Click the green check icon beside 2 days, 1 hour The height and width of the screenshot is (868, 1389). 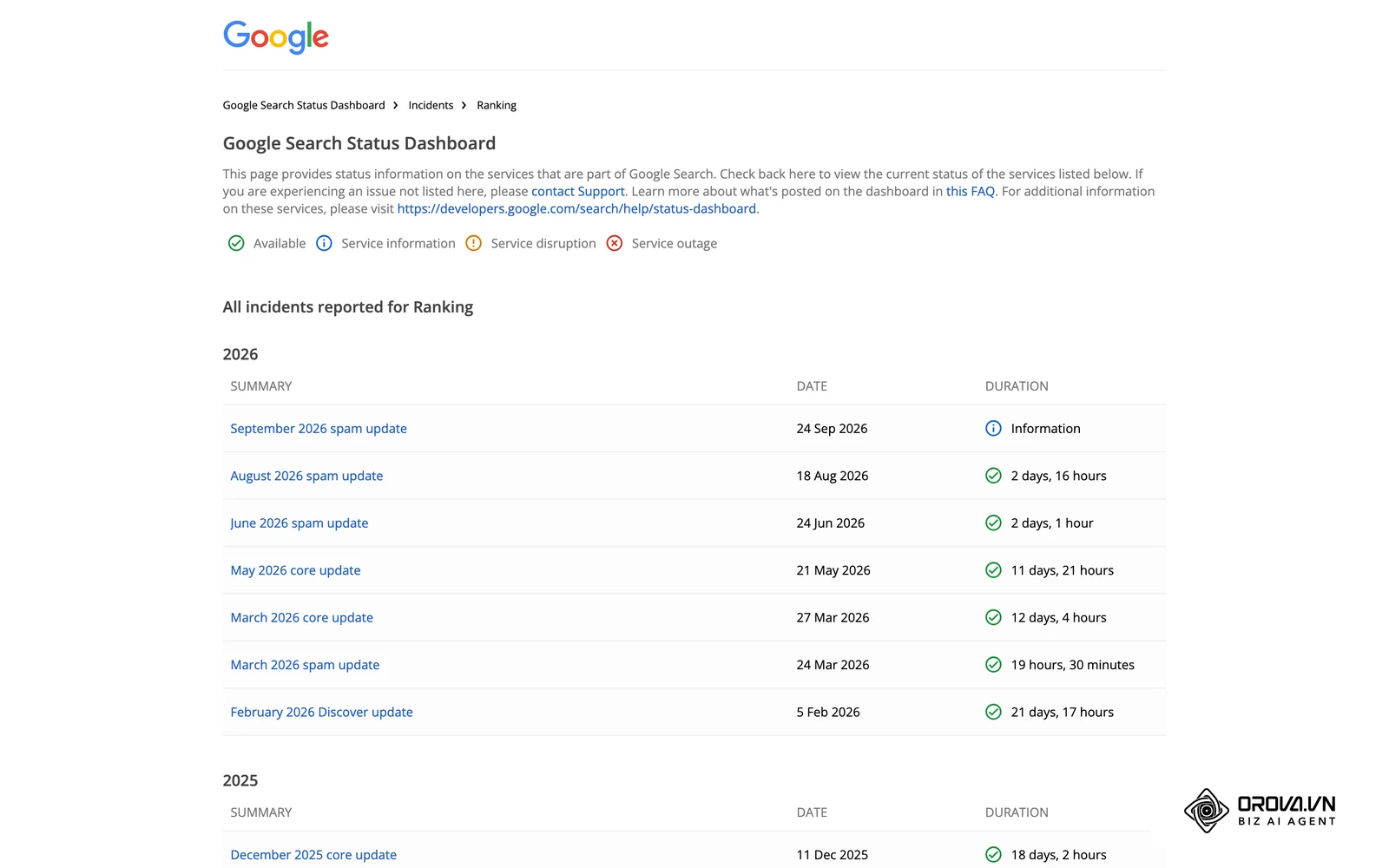point(994,523)
